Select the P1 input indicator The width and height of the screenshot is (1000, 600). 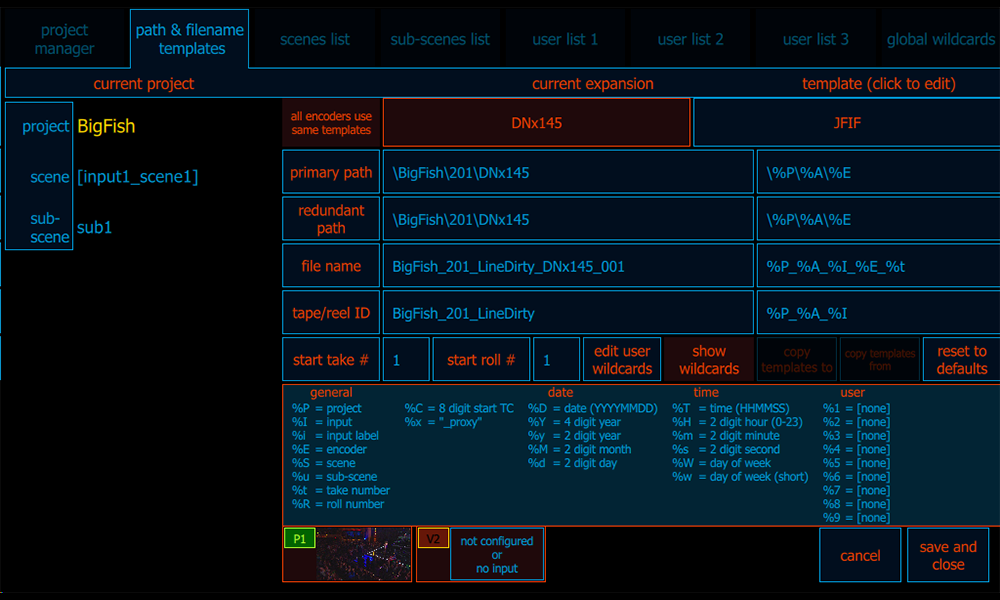pyautogui.click(x=299, y=539)
